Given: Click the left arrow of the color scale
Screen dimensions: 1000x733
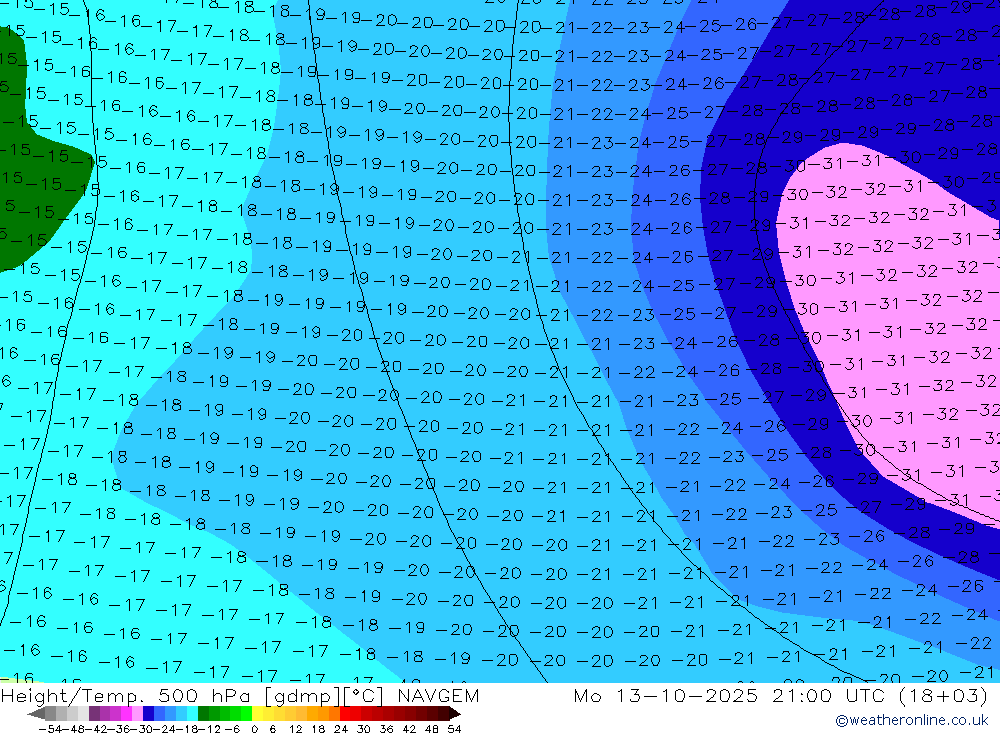Looking at the screenshot, I should point(36,713).
